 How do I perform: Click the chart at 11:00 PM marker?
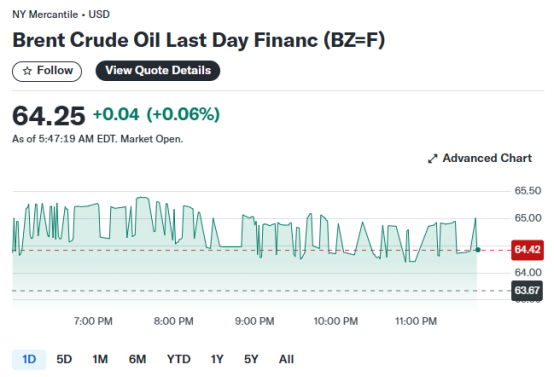click(x=416, y=321)
